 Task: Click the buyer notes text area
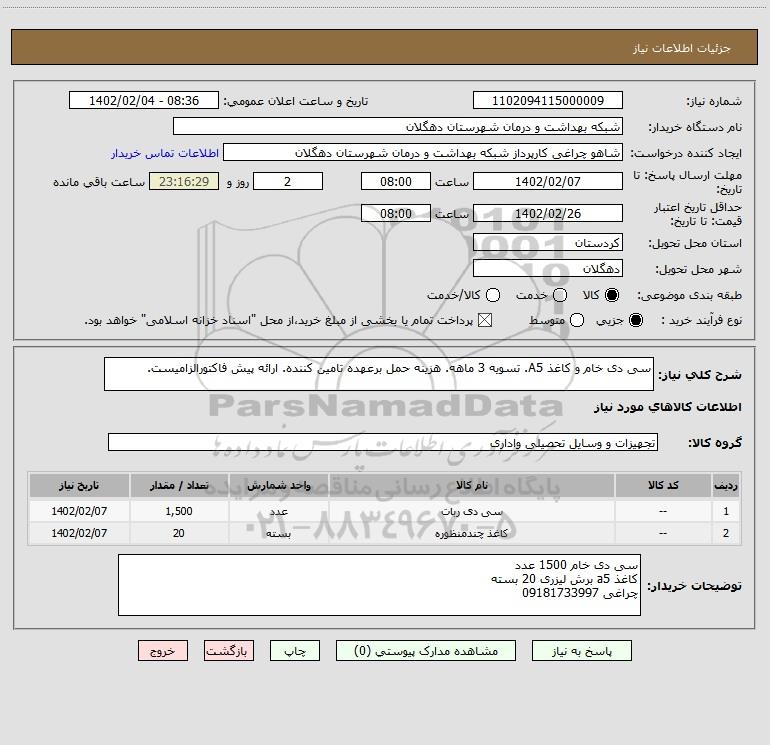pyautogui.click(x=379, y=585)
